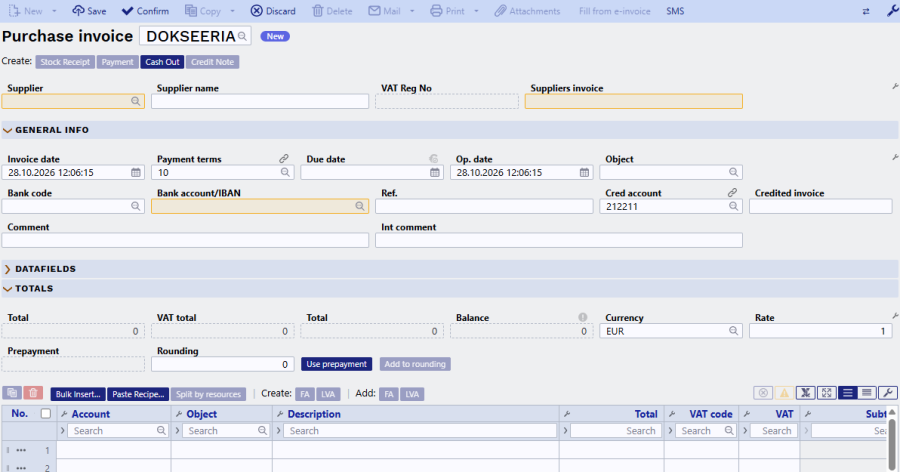900x472 pixels.
Task: Open the Due date calendar picker
Action: (435, 172)
